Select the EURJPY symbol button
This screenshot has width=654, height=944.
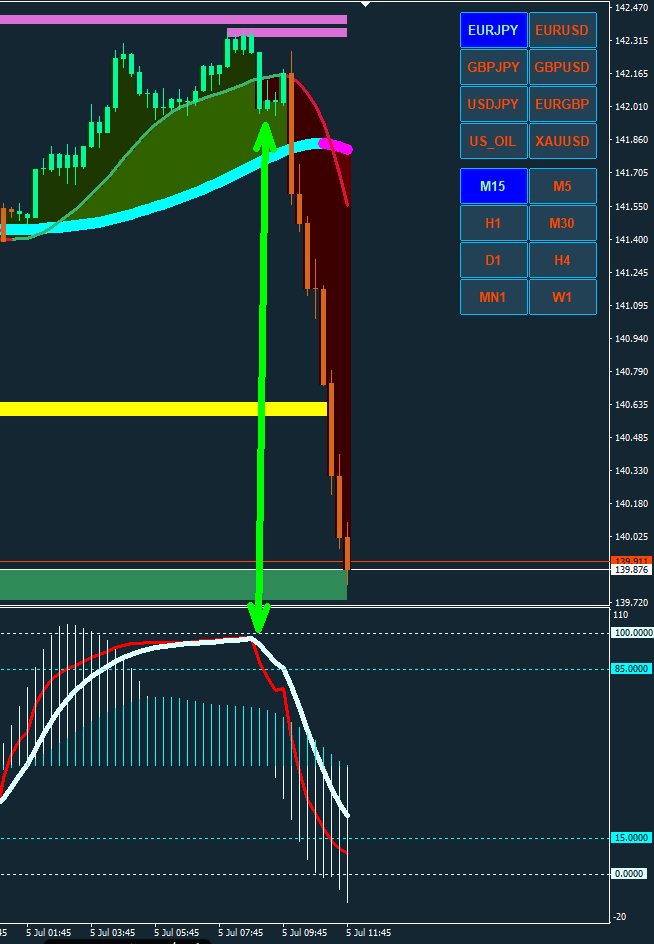point(494,30)
